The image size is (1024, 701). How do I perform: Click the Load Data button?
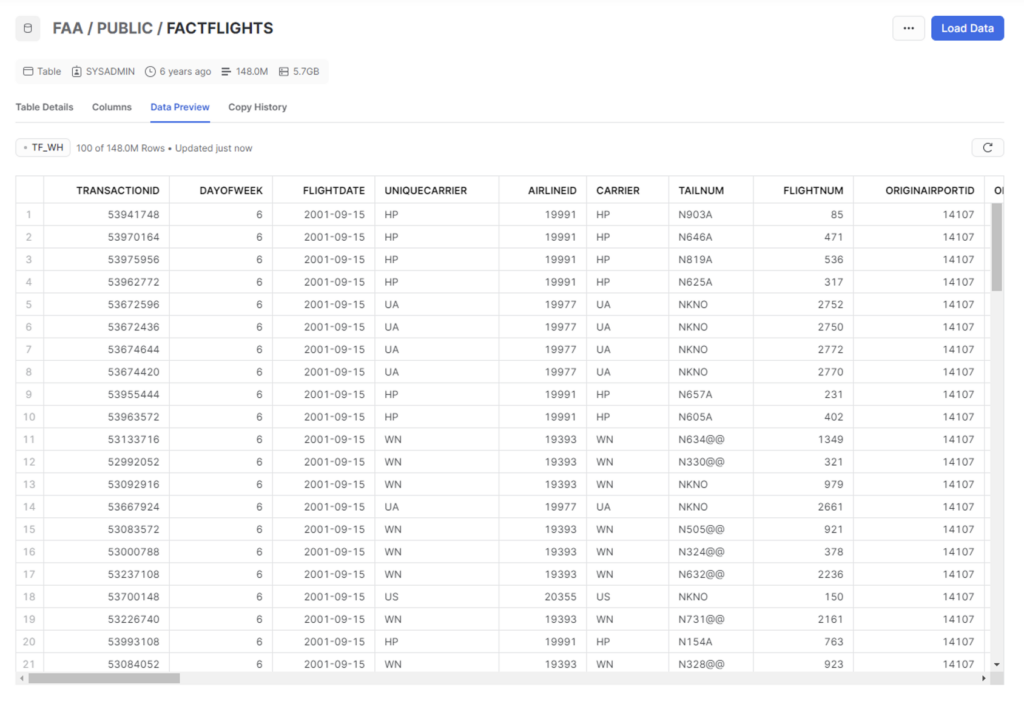[x=966, y=28]
